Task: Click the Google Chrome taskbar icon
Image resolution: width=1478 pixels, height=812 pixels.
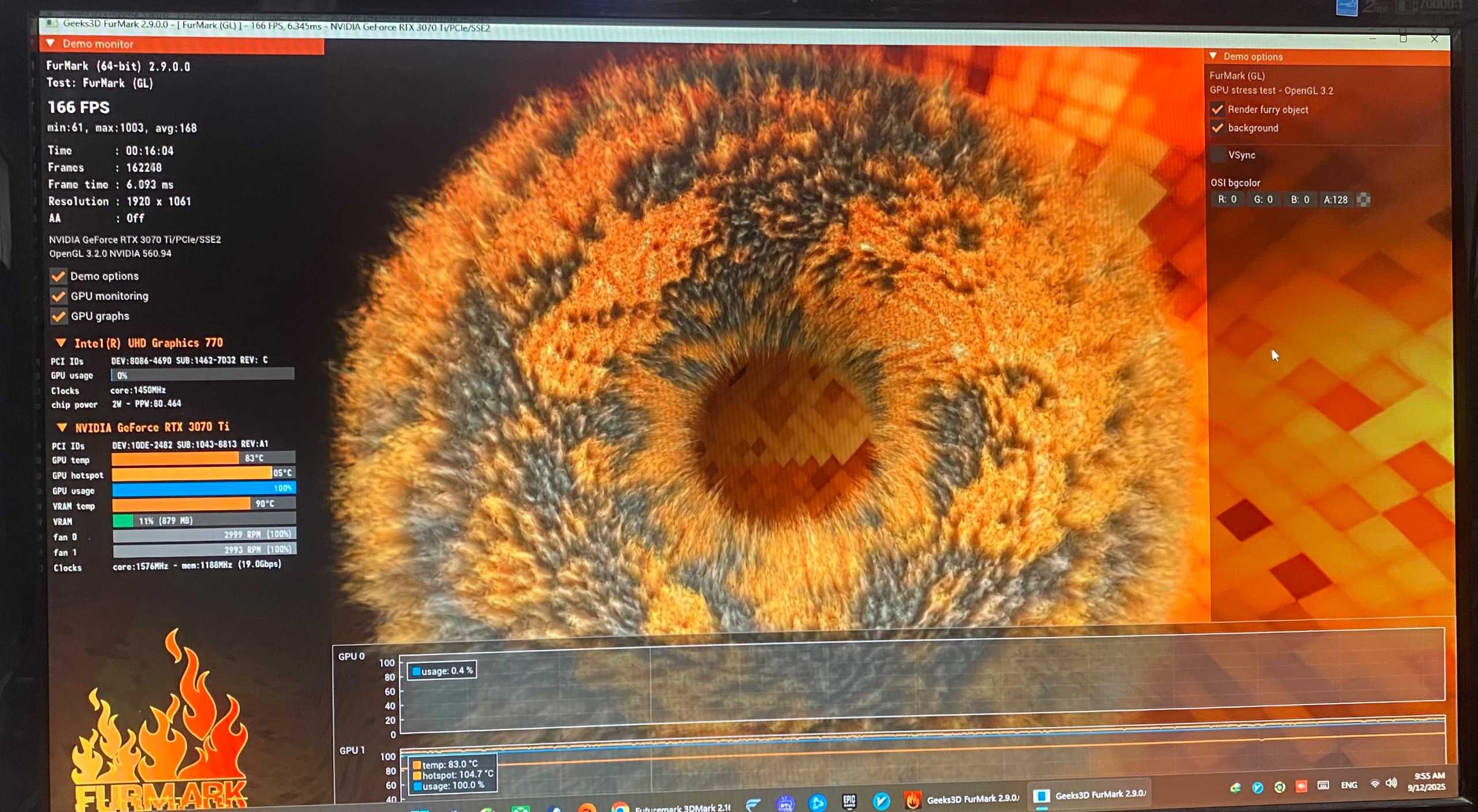Action: [x=619, y=807]
